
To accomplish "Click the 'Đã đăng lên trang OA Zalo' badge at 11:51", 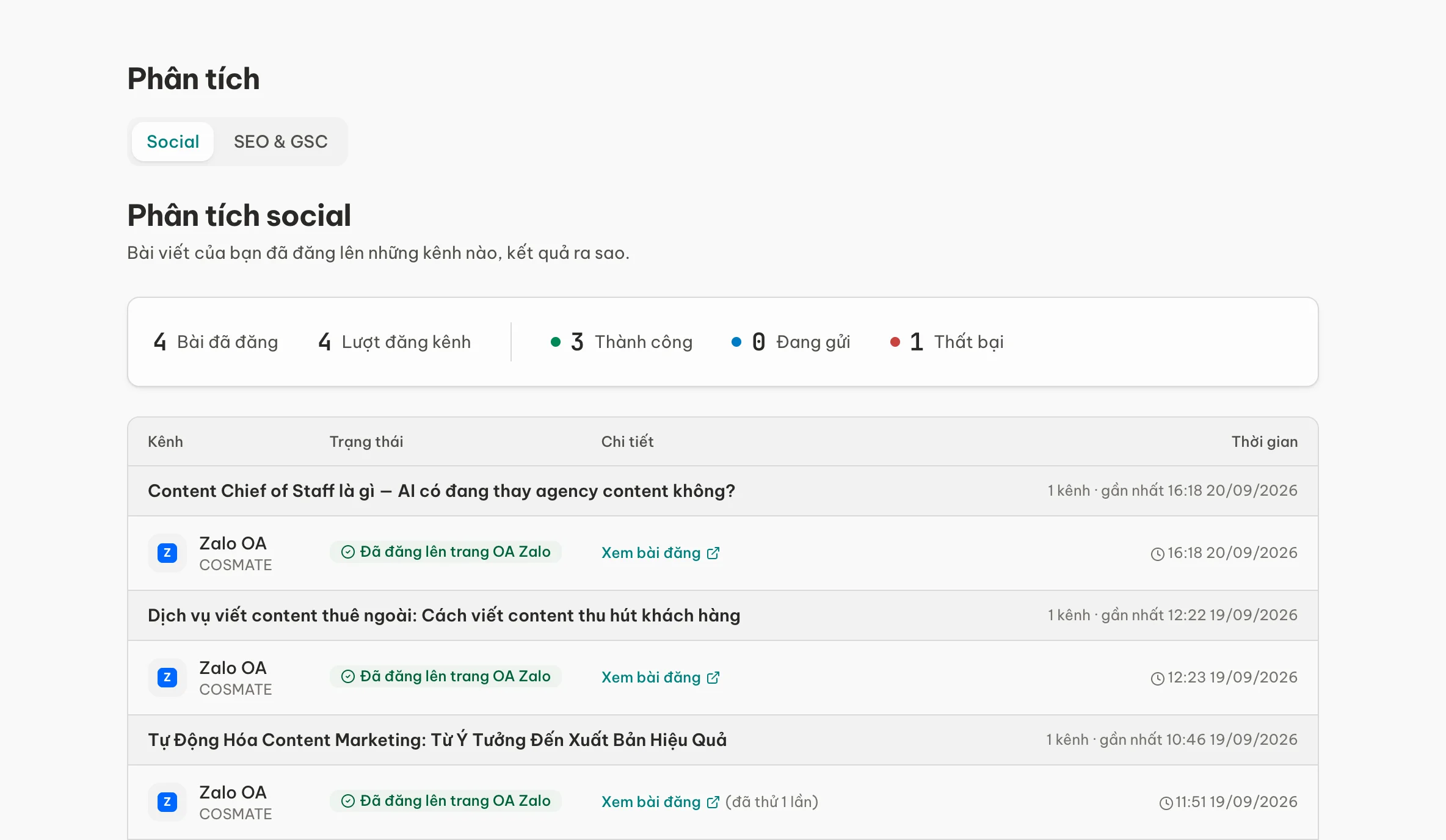I will point(446,801).
